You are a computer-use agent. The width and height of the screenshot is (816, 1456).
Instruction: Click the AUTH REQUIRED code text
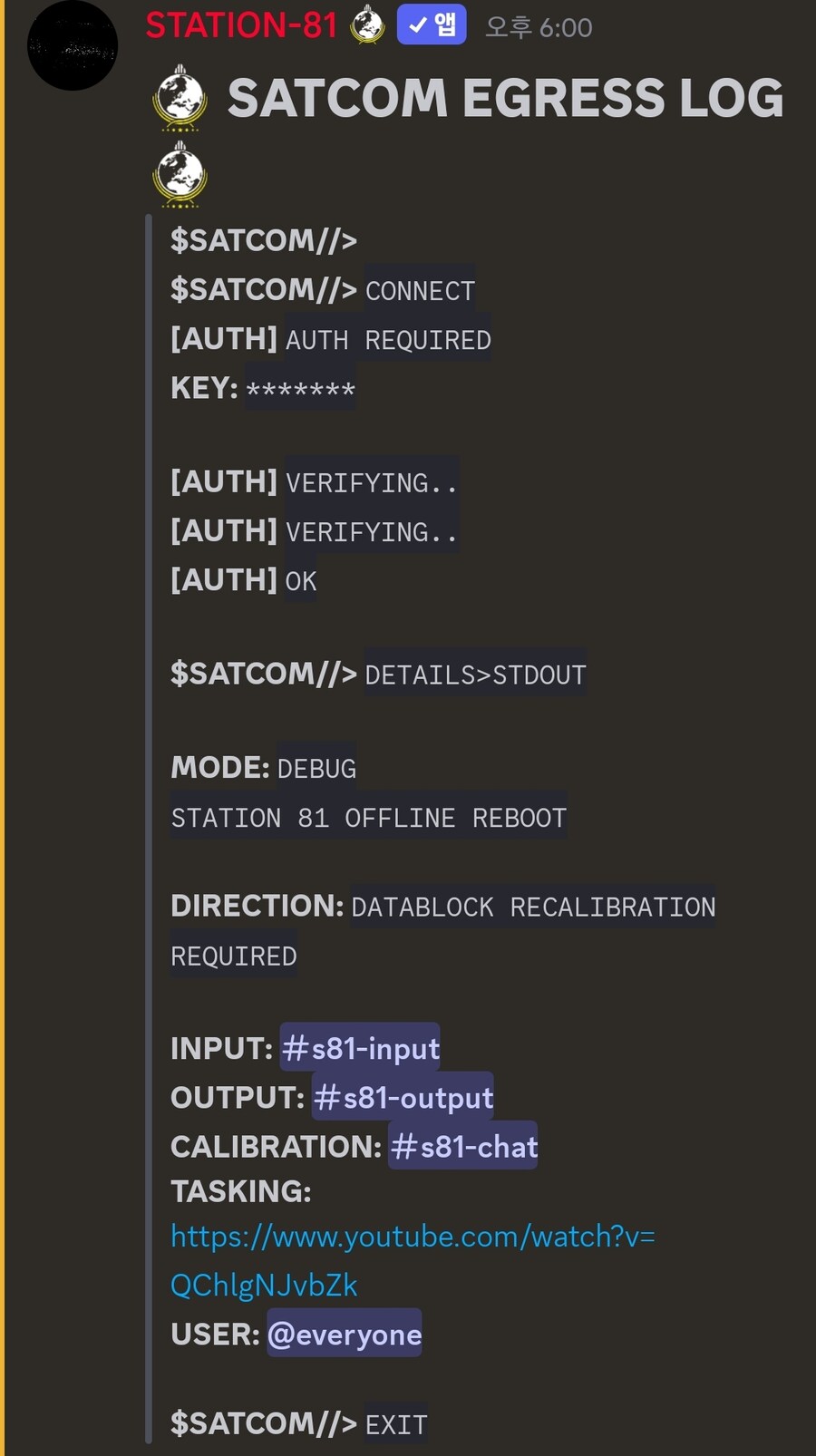(388, 340)
